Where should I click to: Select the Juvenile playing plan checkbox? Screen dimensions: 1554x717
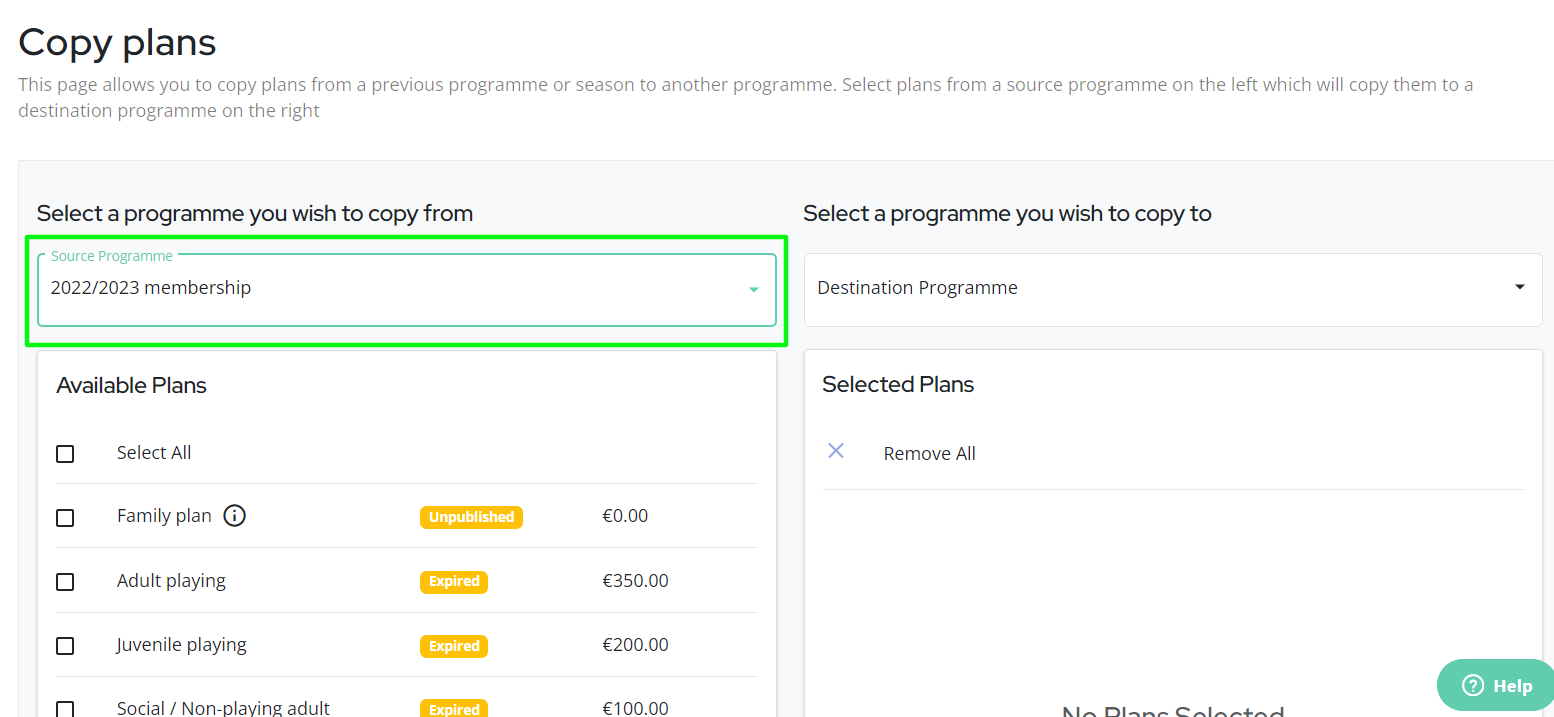(x=65, y=646)
